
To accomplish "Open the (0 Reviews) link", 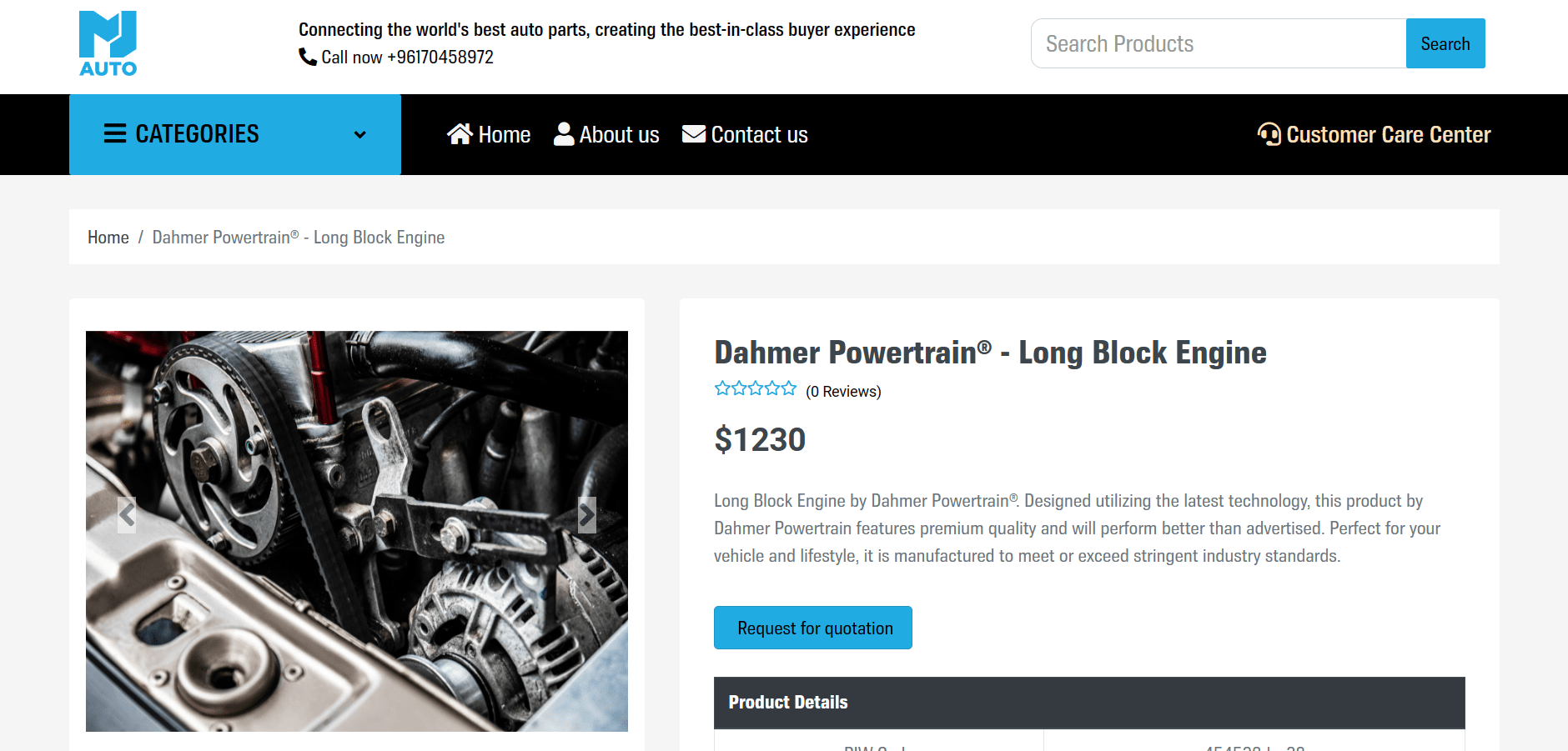I will (843, 392).
